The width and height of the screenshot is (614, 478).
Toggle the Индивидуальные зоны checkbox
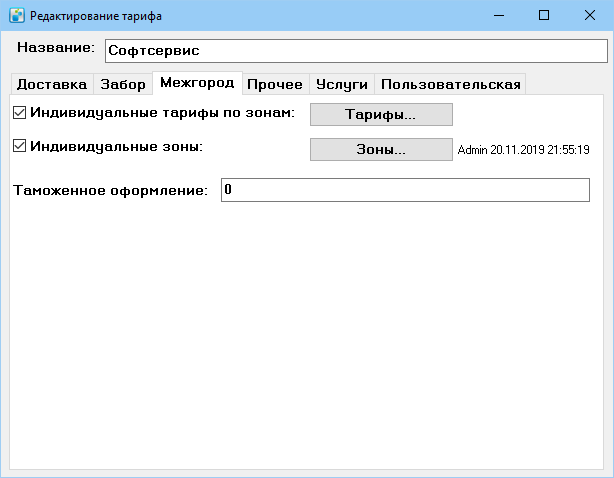click(20, 146)
